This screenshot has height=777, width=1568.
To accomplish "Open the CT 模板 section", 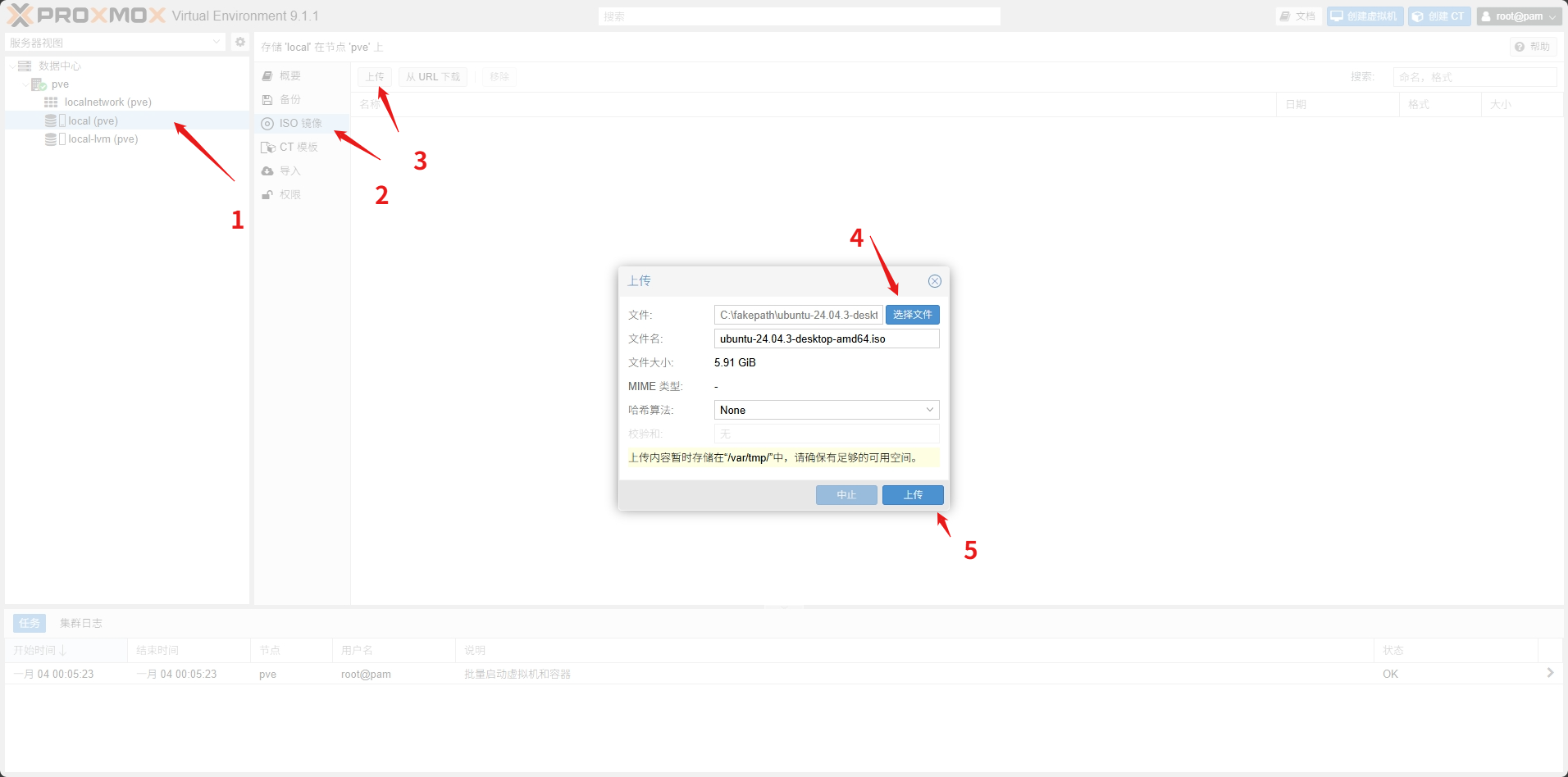I will [298, 147].
